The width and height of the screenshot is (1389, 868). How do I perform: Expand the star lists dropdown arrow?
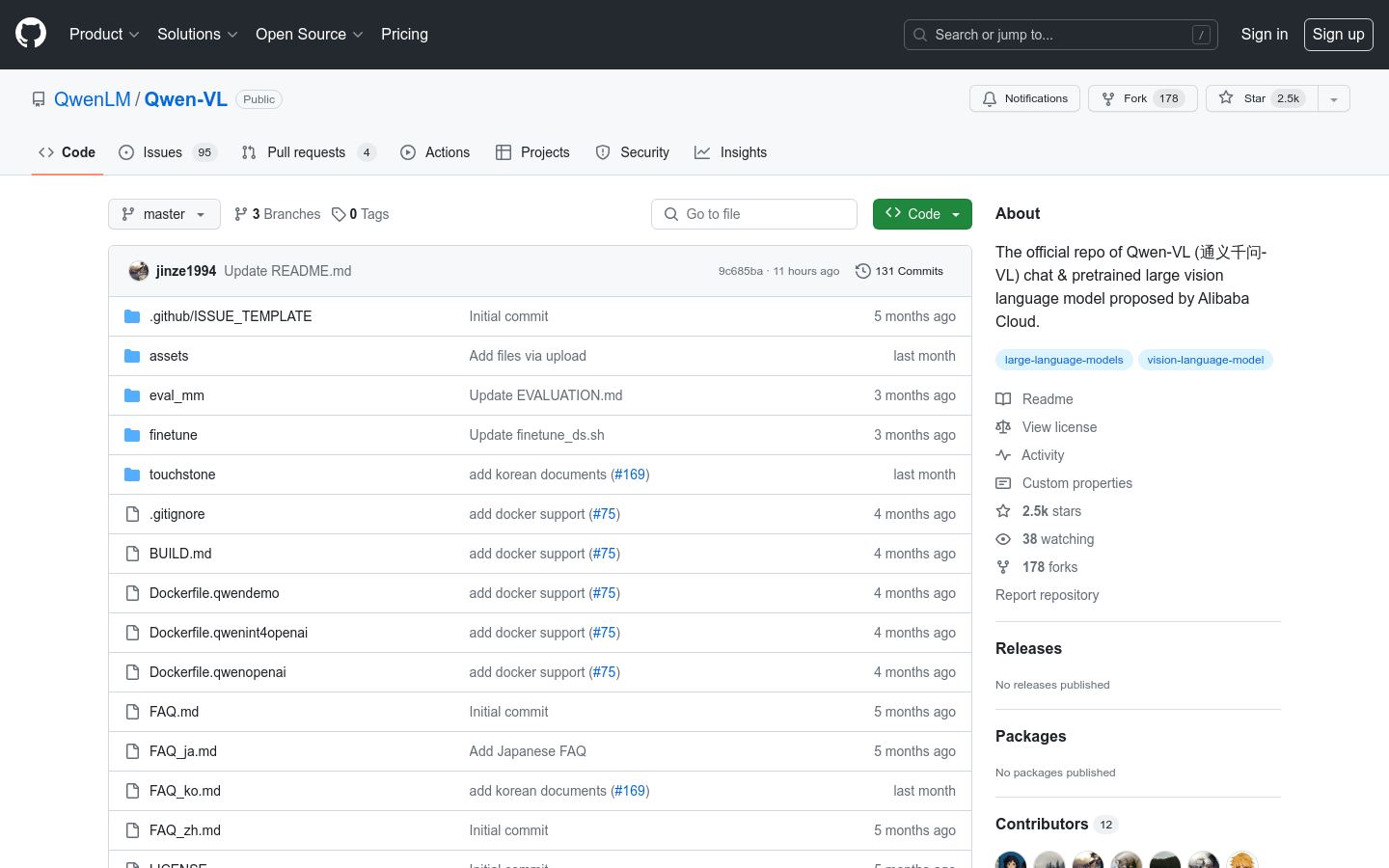coord(1334,98)
